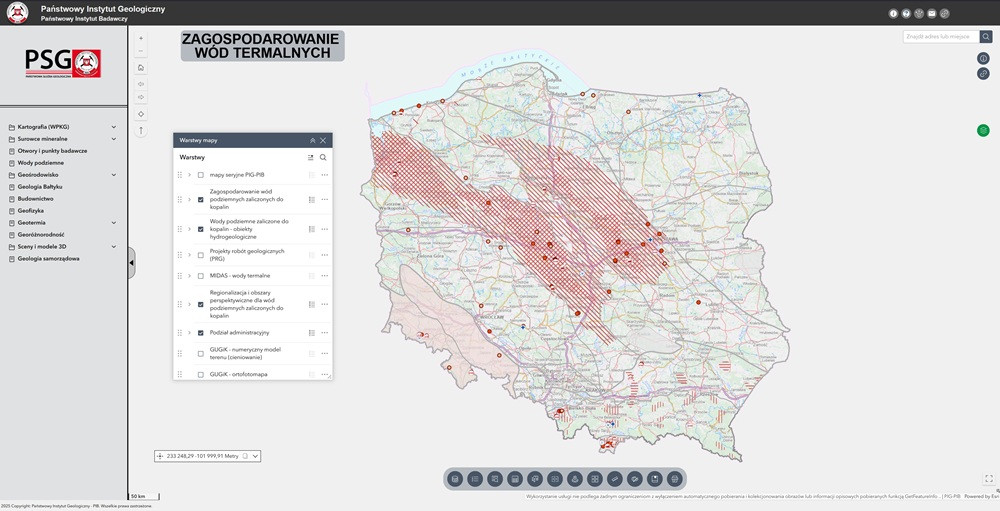This screenshot has height=511, width=1000.
Task: Select Geologia samorządowa in sidebar
Action: pos(48,258)
